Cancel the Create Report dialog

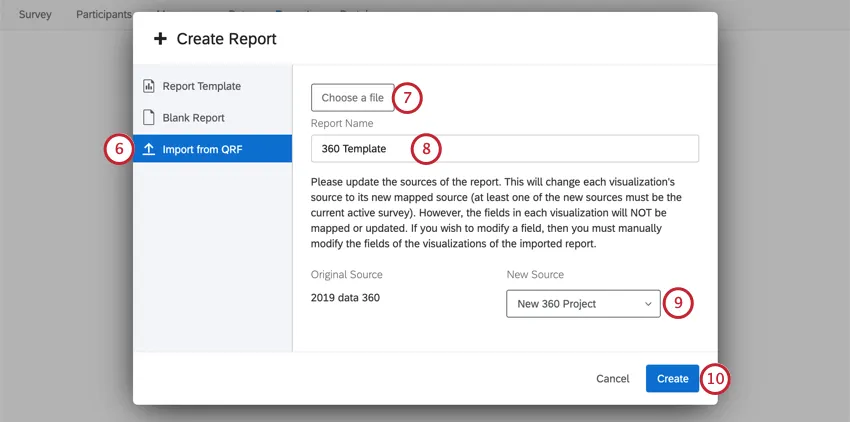pos(612,378)
